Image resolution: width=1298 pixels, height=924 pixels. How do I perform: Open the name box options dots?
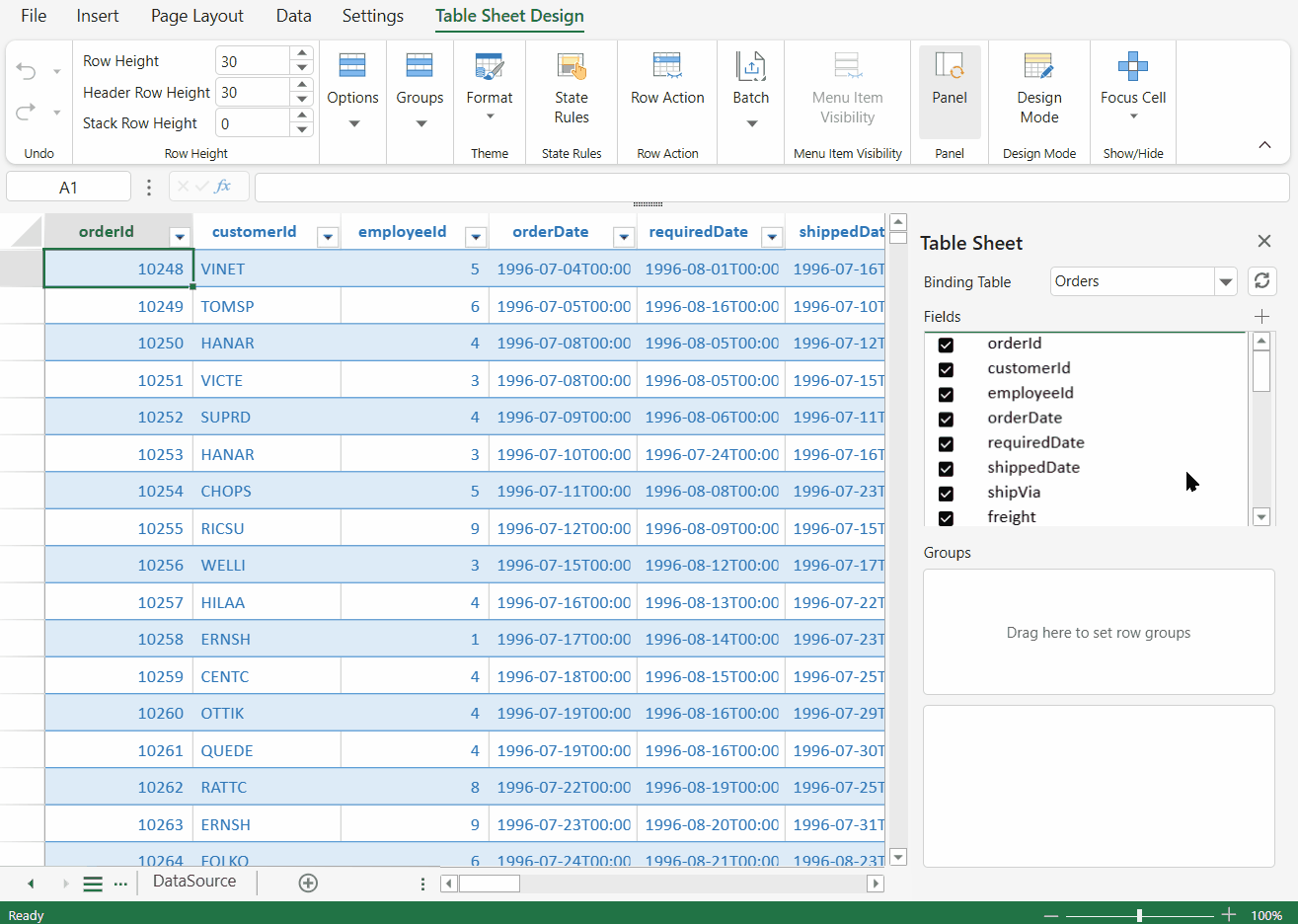click(x=149, y=187)
